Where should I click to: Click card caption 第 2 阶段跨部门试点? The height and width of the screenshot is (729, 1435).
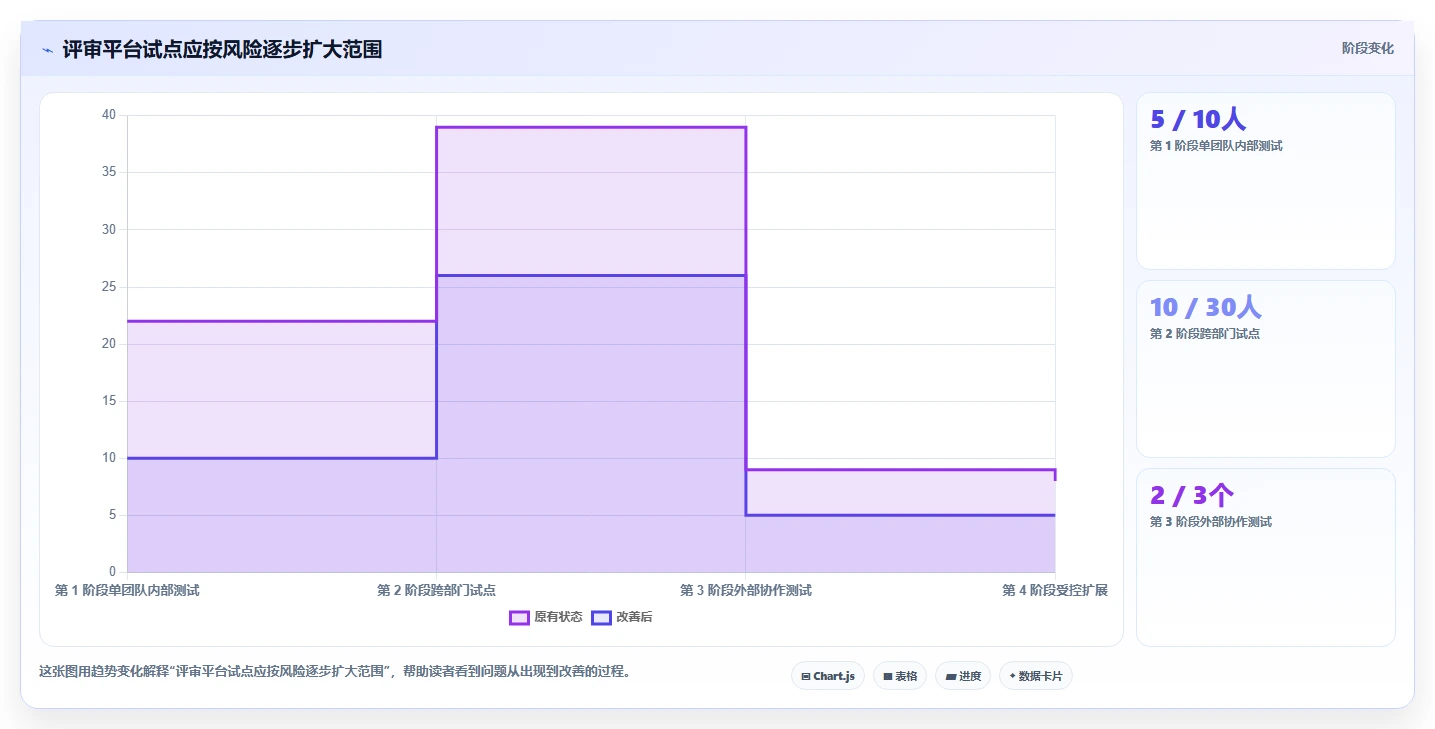tap(1205, 334)
